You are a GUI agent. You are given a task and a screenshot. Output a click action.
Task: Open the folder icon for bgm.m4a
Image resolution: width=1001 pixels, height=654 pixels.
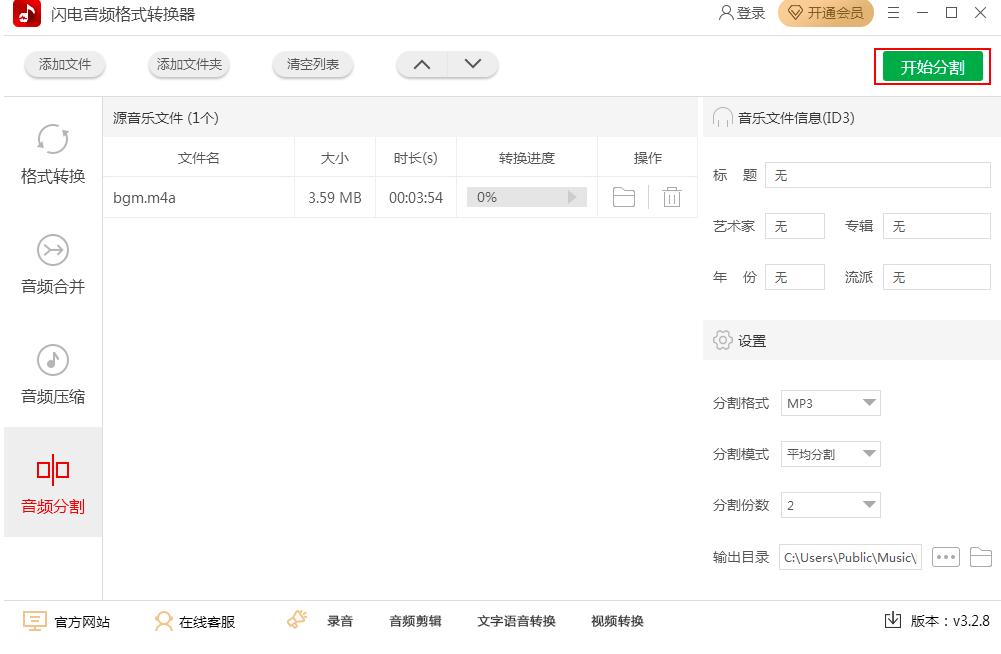click(623, 197)
